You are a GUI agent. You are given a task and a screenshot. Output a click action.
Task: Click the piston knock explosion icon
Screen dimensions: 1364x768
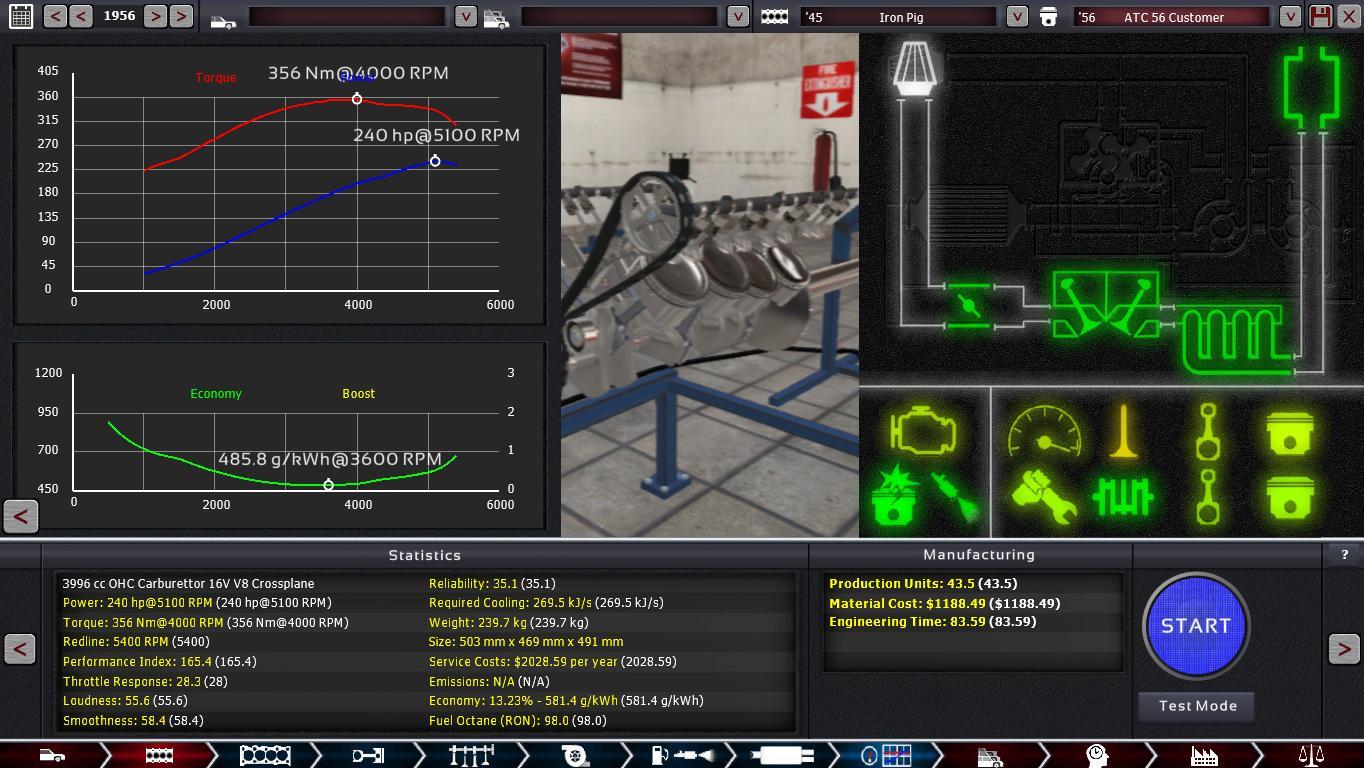pos(898,497)
